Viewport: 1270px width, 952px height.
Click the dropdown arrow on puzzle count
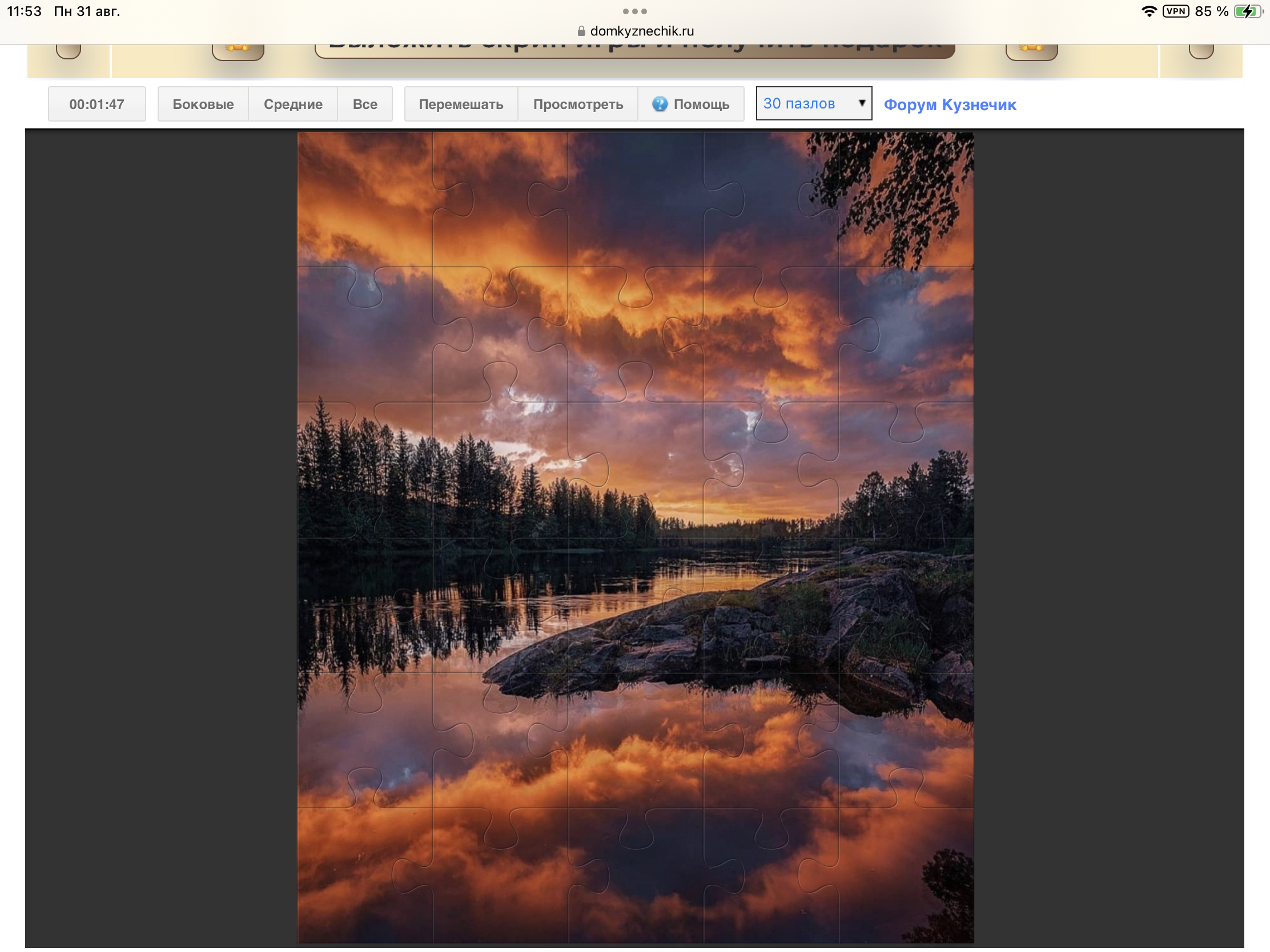coord(861,103)
